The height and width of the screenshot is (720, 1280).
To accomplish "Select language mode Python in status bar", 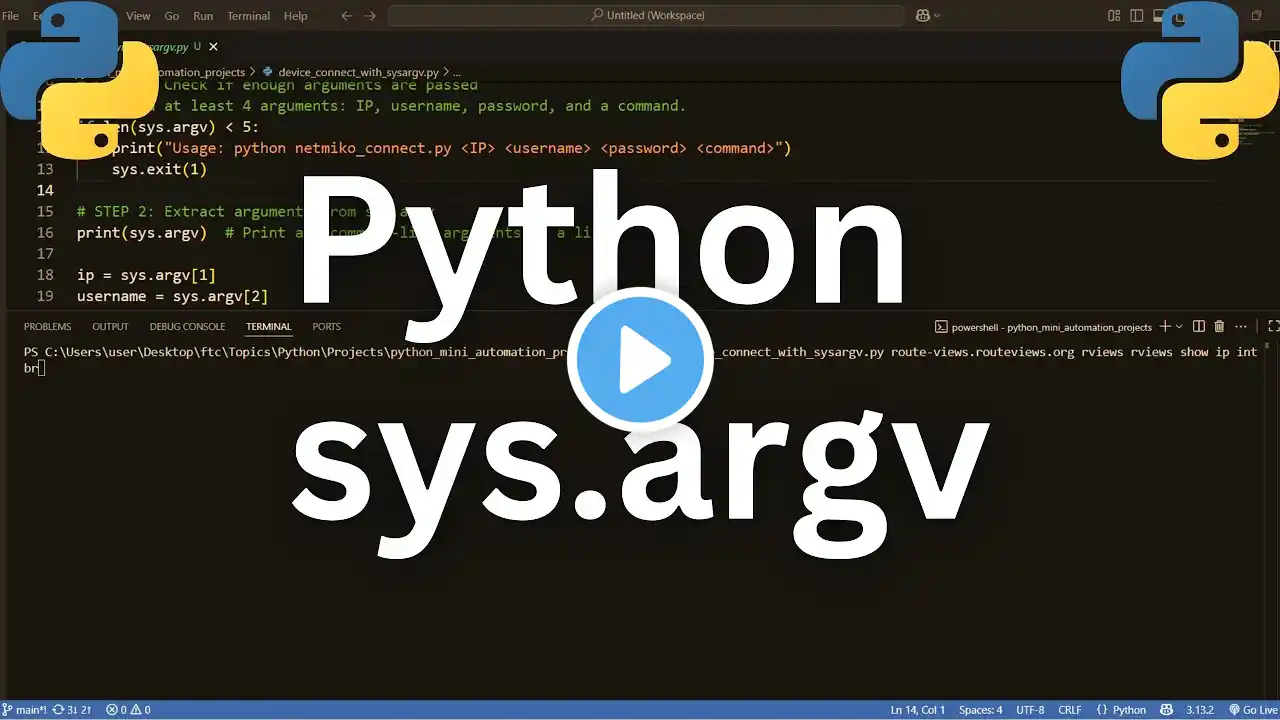I will (1129, 710).
